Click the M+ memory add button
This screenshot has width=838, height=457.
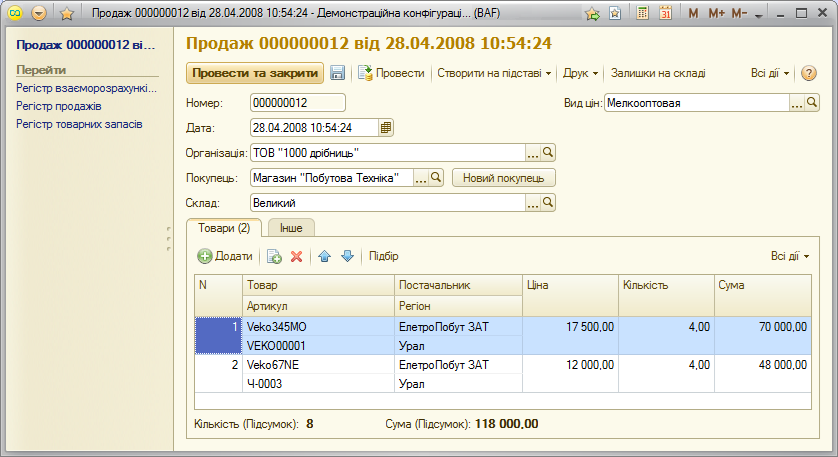pos(716,13)
